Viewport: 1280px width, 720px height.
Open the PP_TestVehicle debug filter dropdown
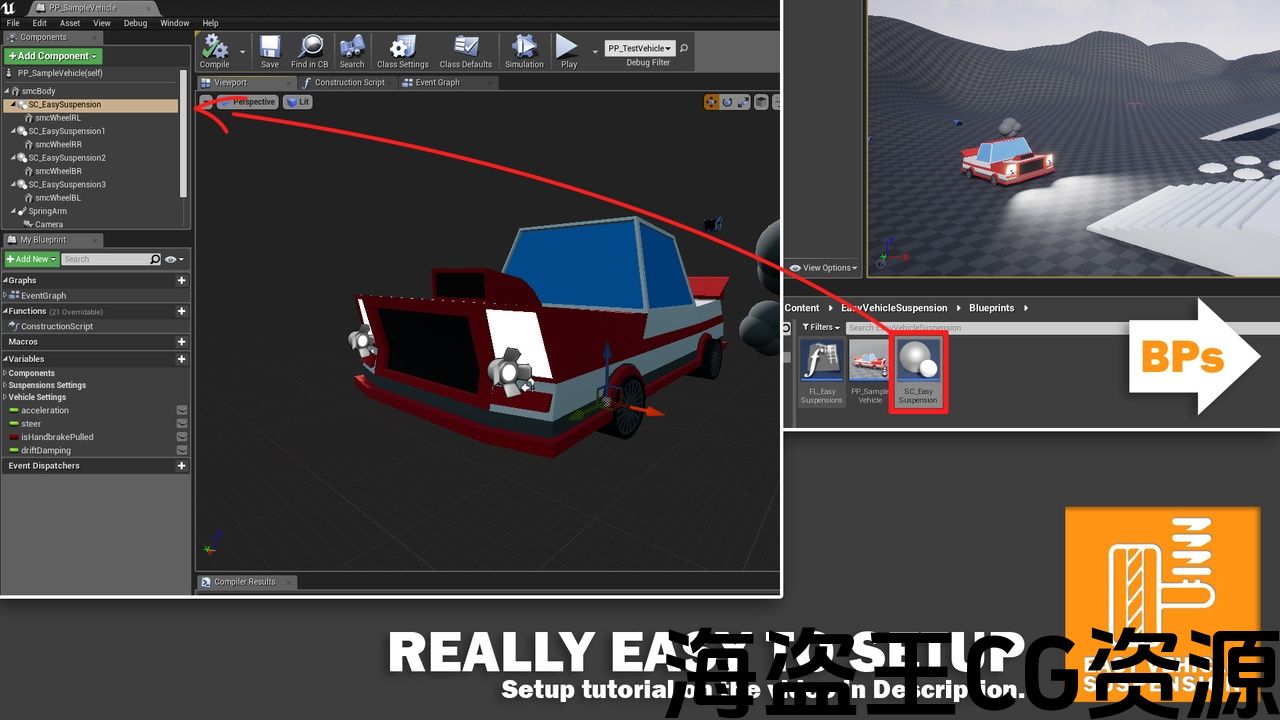pyautogui.click(x=640, y=48)
